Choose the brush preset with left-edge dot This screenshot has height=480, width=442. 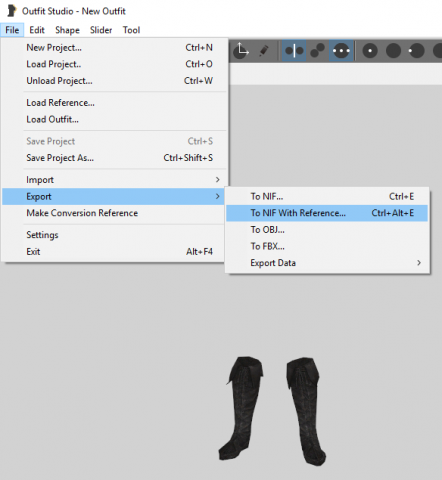coord(416,51)
